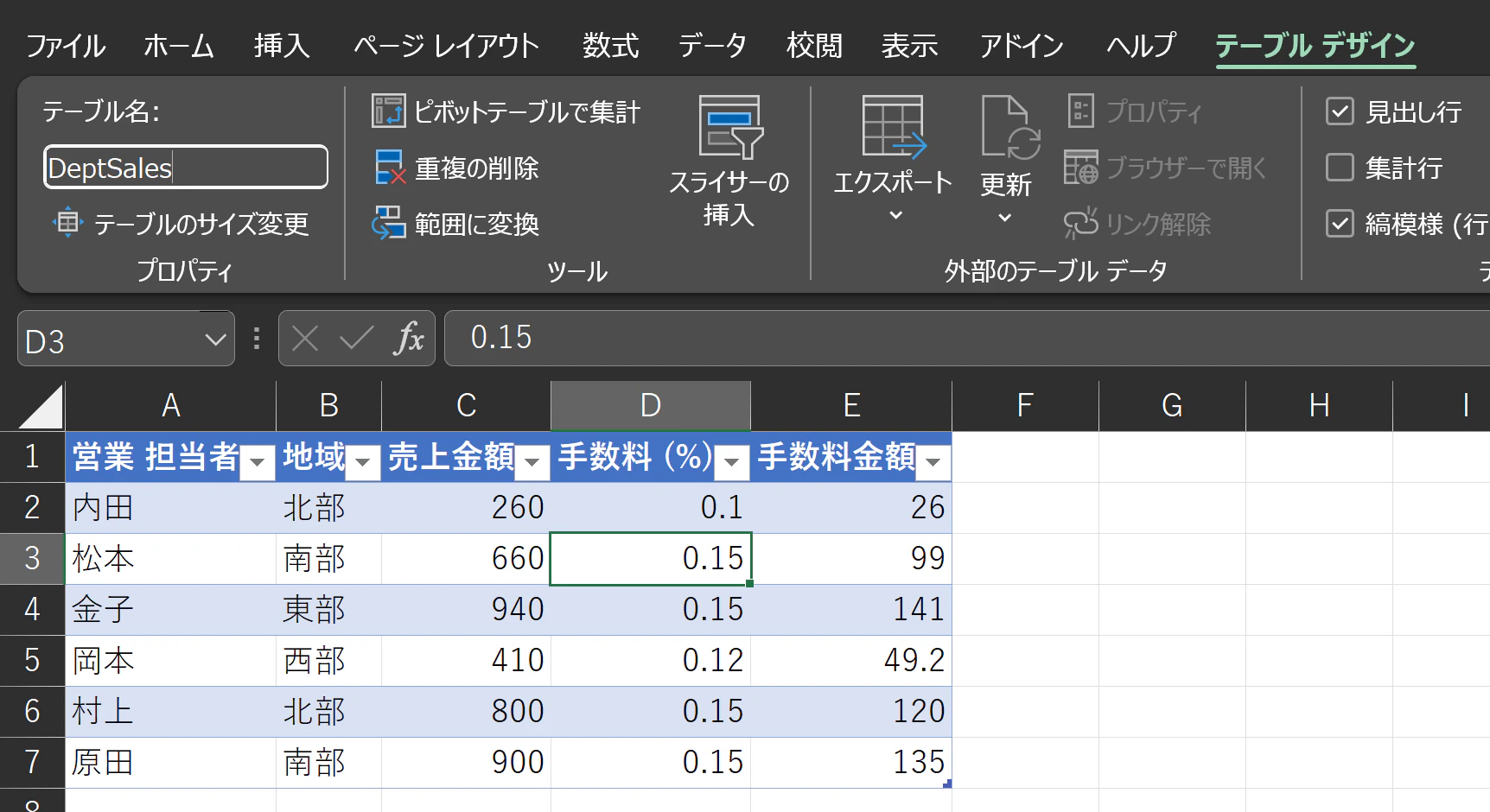Expand the Export (エクスポート) dropdown chevron

[x=895, y=215]
